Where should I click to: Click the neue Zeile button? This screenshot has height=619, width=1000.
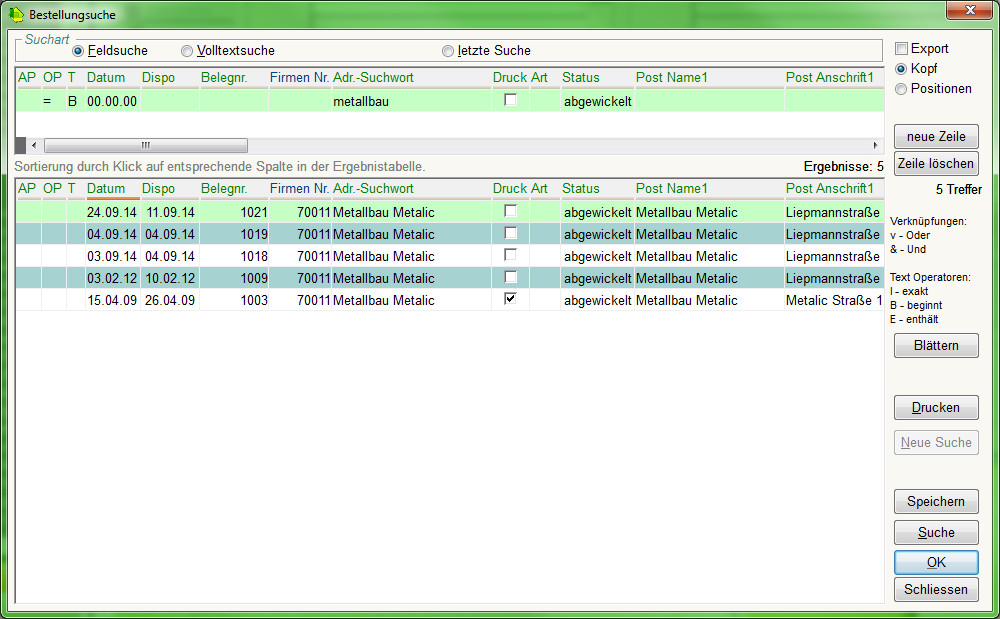point(936,136)
